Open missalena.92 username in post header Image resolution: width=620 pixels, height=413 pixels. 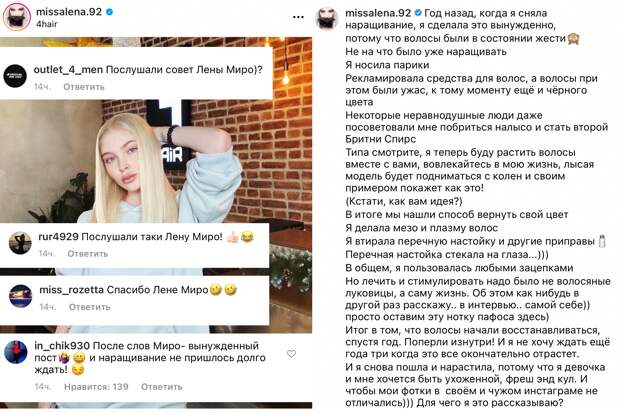pyautogui.click(x=69, y=12)
